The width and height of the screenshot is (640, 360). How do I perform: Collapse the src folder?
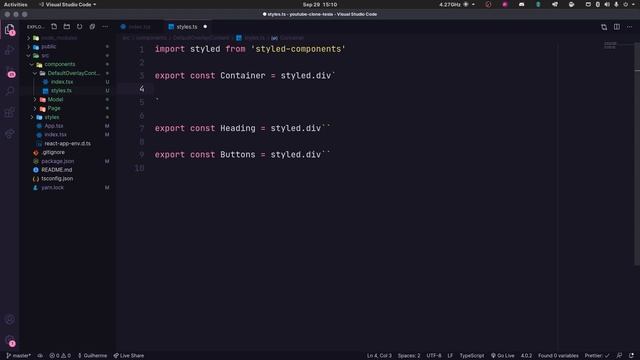point(68,56)
